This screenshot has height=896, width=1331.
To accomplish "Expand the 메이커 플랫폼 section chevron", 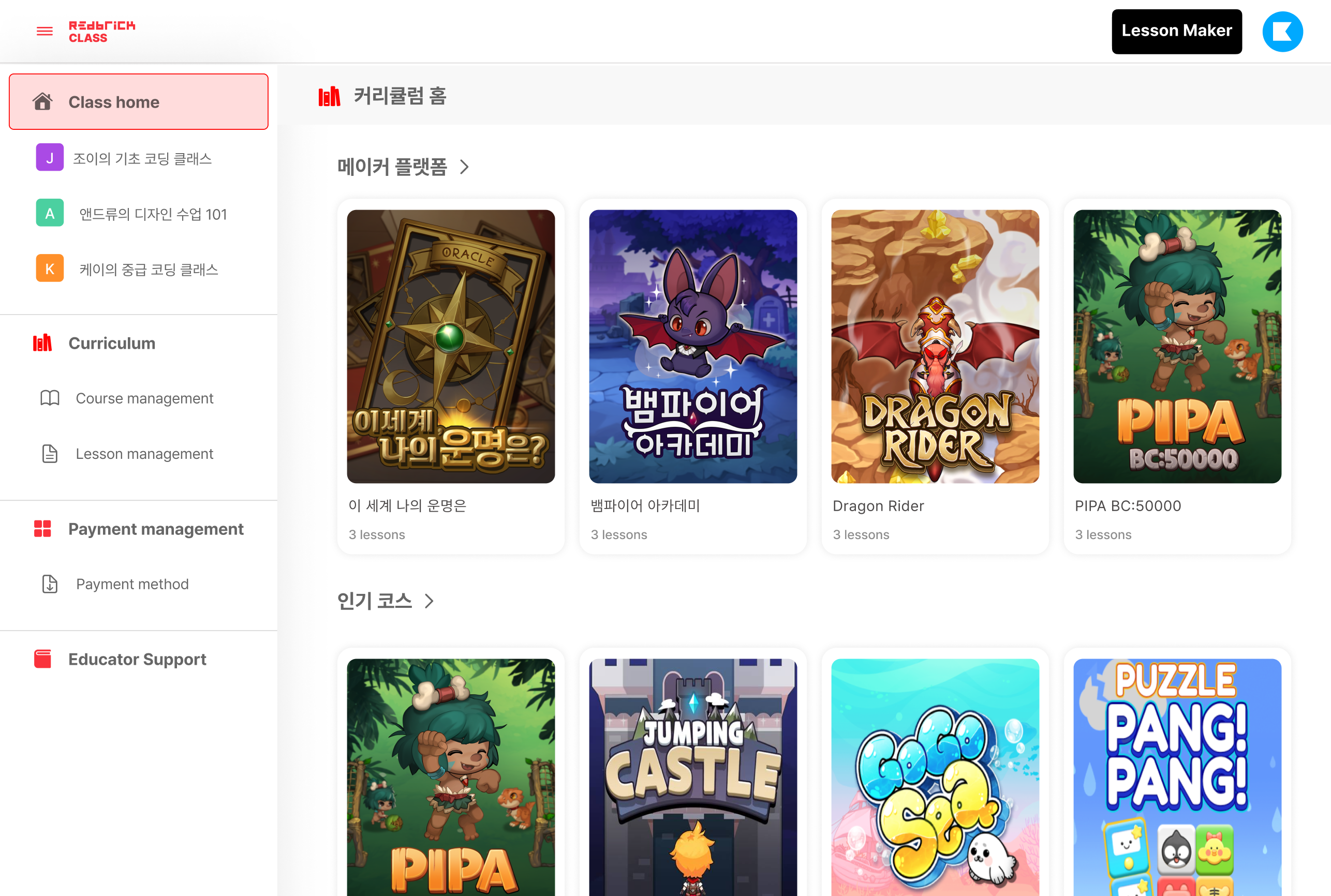I will [x=465, y=167].
